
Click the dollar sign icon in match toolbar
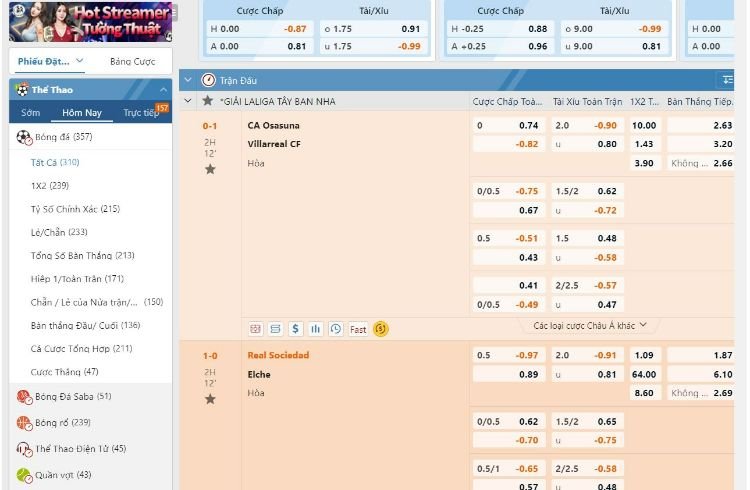296,328
